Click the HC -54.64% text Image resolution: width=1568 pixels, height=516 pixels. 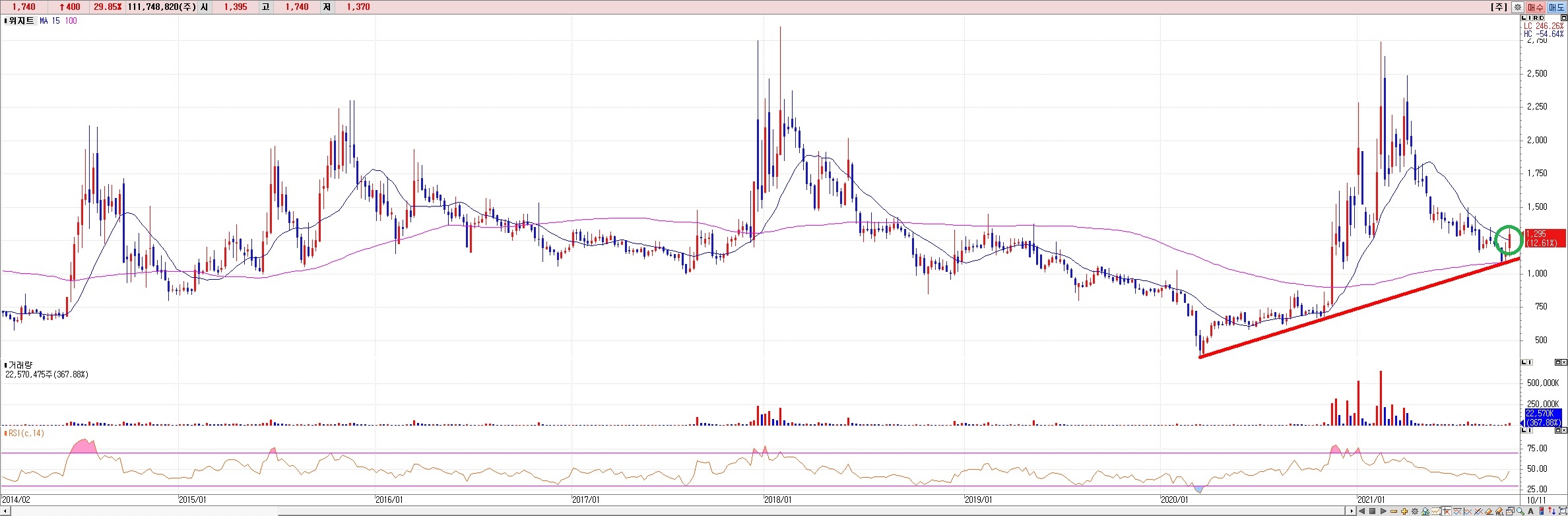coord(1542,34)
